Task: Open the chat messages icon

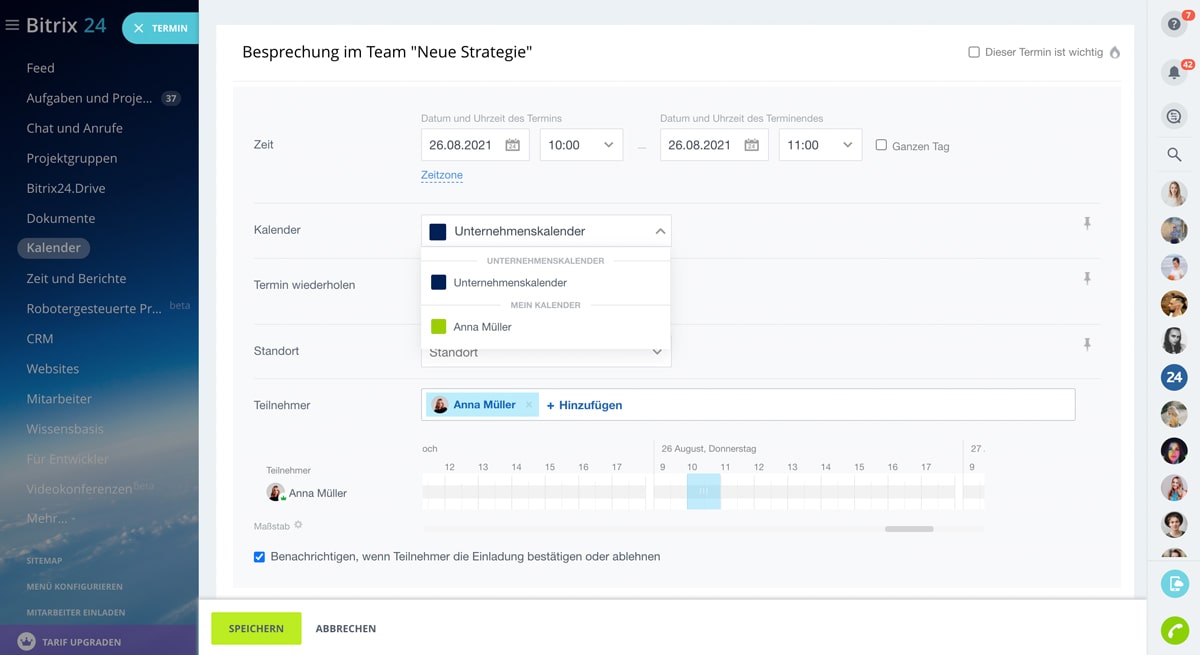Action: tap(1174, 116)
